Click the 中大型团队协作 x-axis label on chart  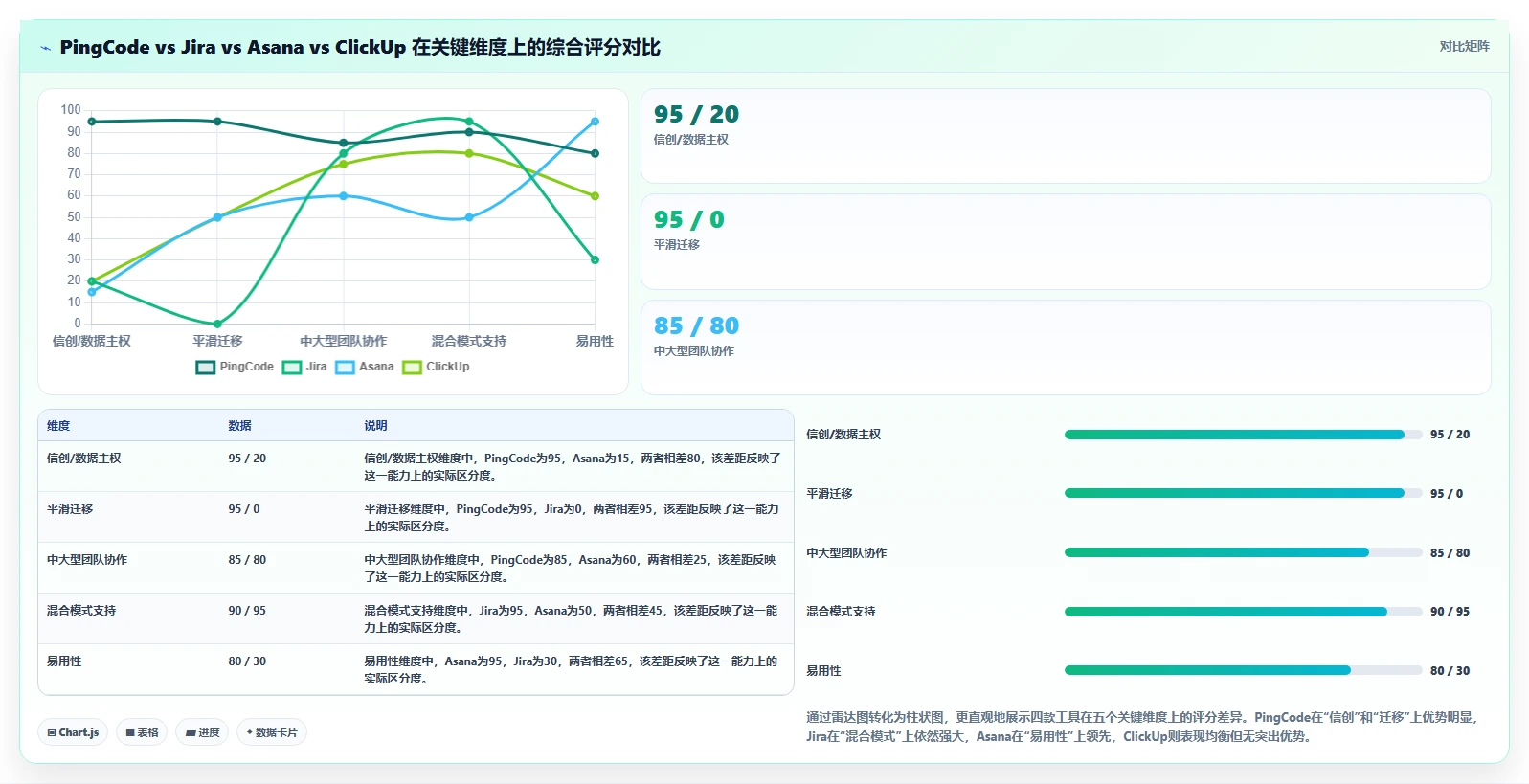point(344,341)
